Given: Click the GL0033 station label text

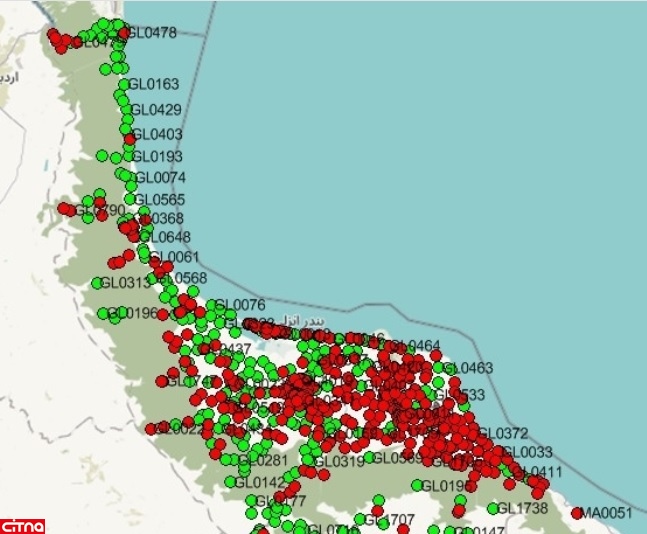Looking at the screenshot, I should click(527, 453).
